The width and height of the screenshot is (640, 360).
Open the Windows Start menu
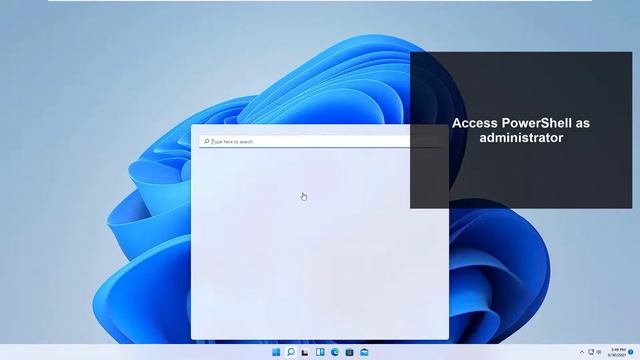pos(276,352)
